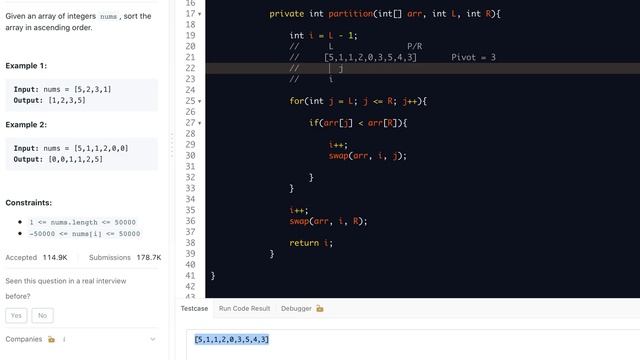Click the partition method signature line
Viewport: 640px width, 360px height.
point(385,14)
